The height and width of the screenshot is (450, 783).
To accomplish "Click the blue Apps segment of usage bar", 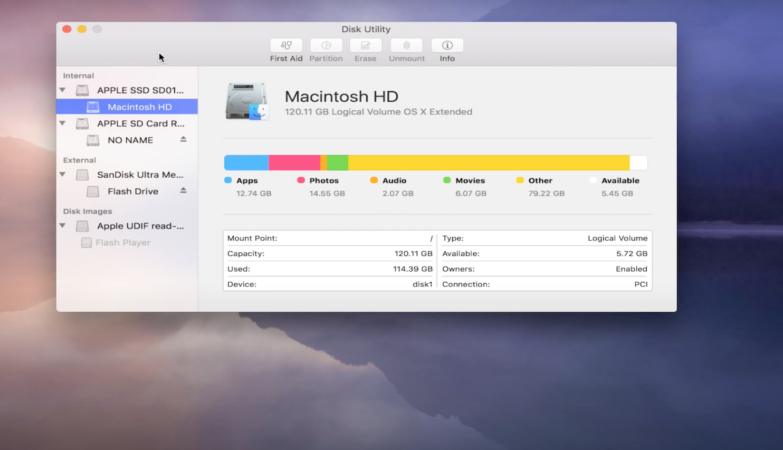I will tap(246, 163).
